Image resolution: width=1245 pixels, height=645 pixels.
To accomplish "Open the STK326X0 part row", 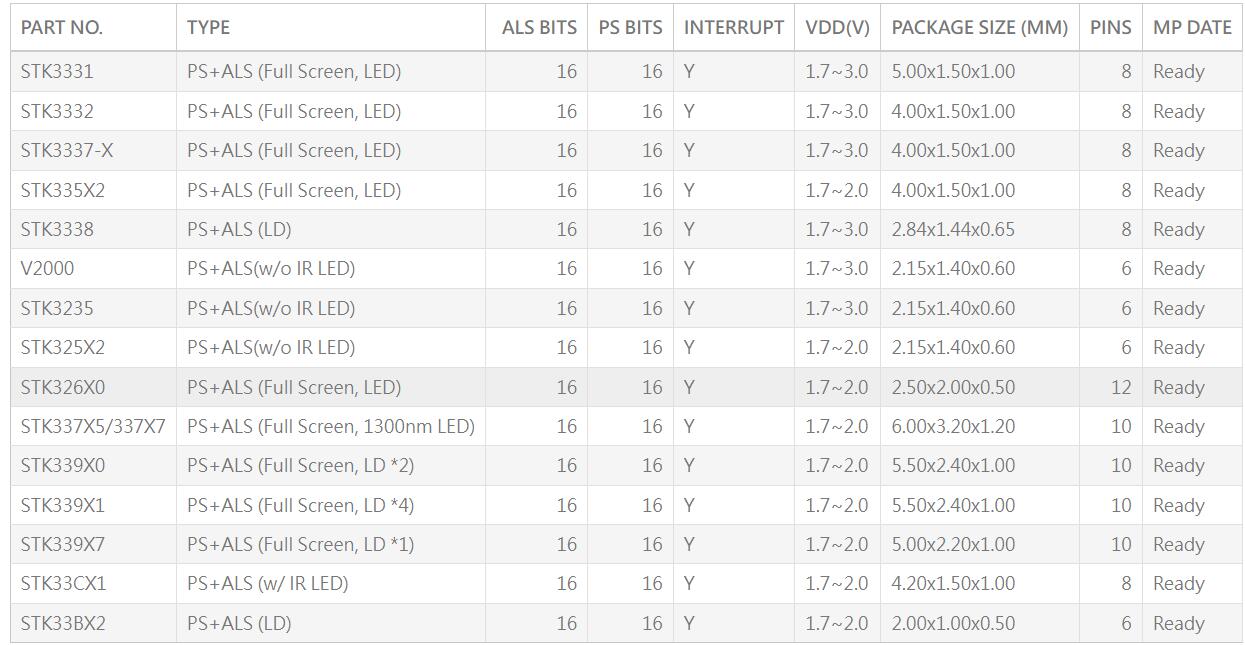I will coord(62,387).
